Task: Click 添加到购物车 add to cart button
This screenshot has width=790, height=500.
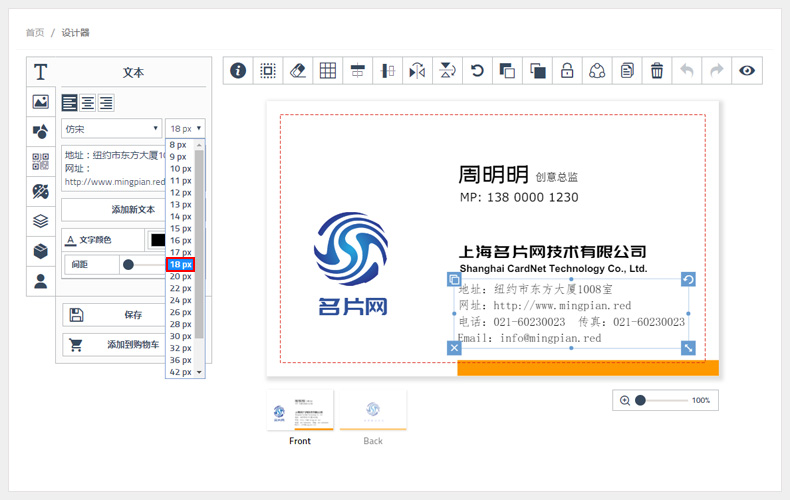Action: (x=113, y=345)
